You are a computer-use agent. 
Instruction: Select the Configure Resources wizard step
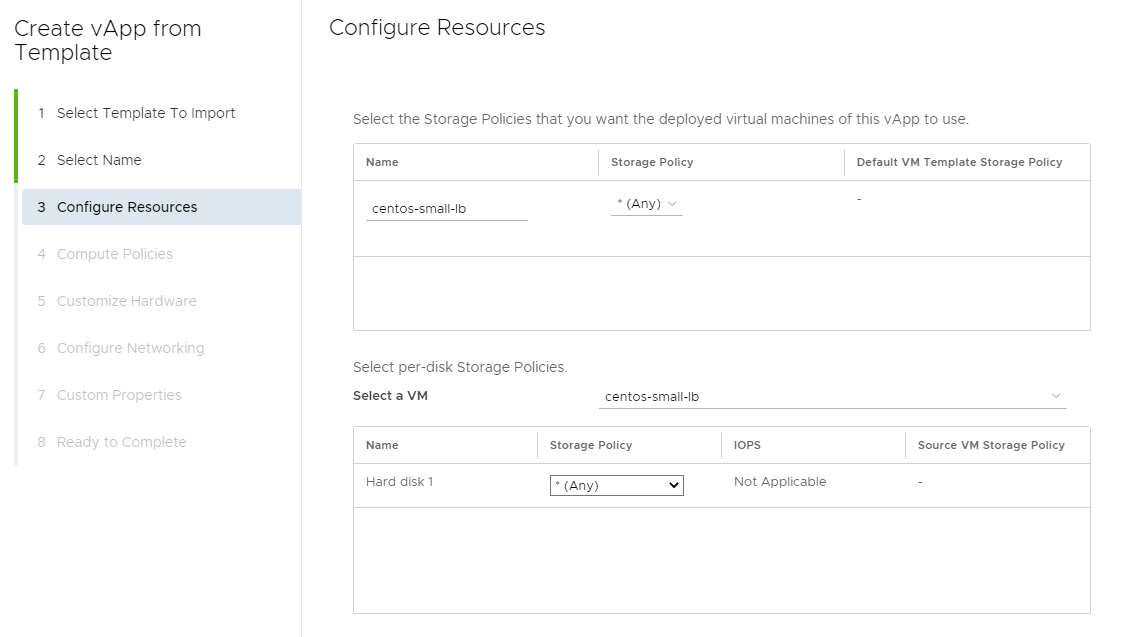click(x=127, y=207)
